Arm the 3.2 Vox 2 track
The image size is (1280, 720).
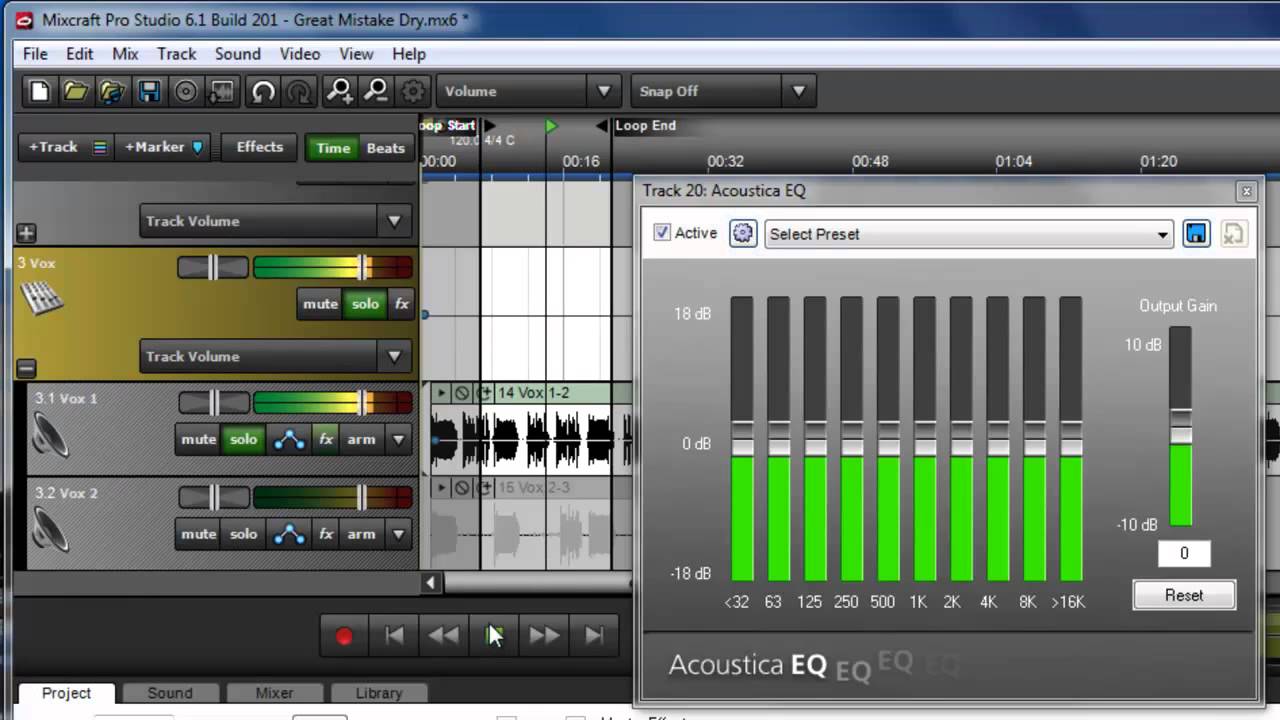[361, 534]
